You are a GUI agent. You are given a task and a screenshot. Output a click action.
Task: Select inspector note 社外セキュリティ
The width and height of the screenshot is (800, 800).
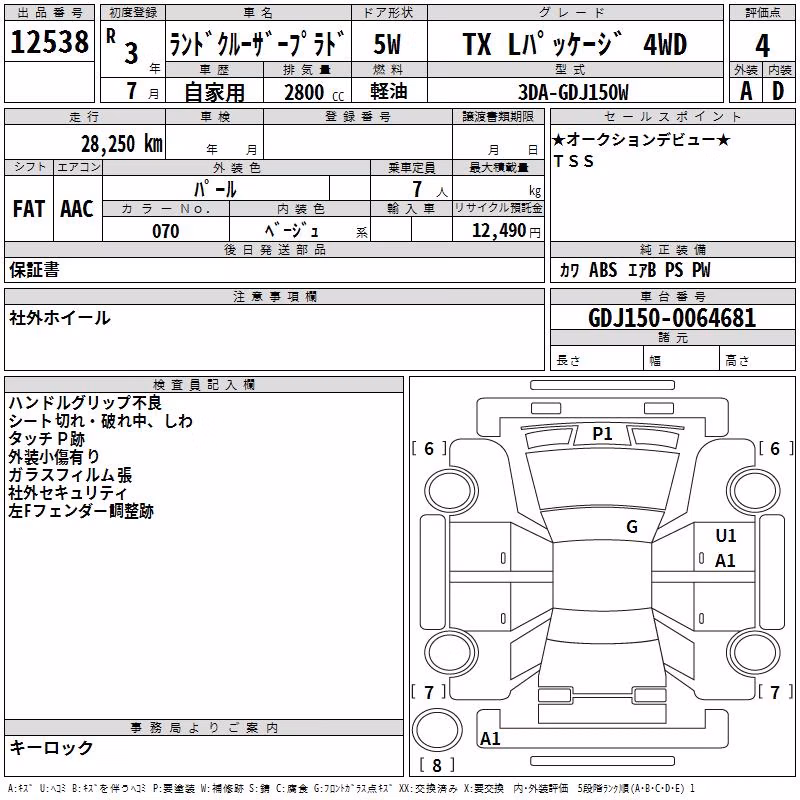(68, 493)
